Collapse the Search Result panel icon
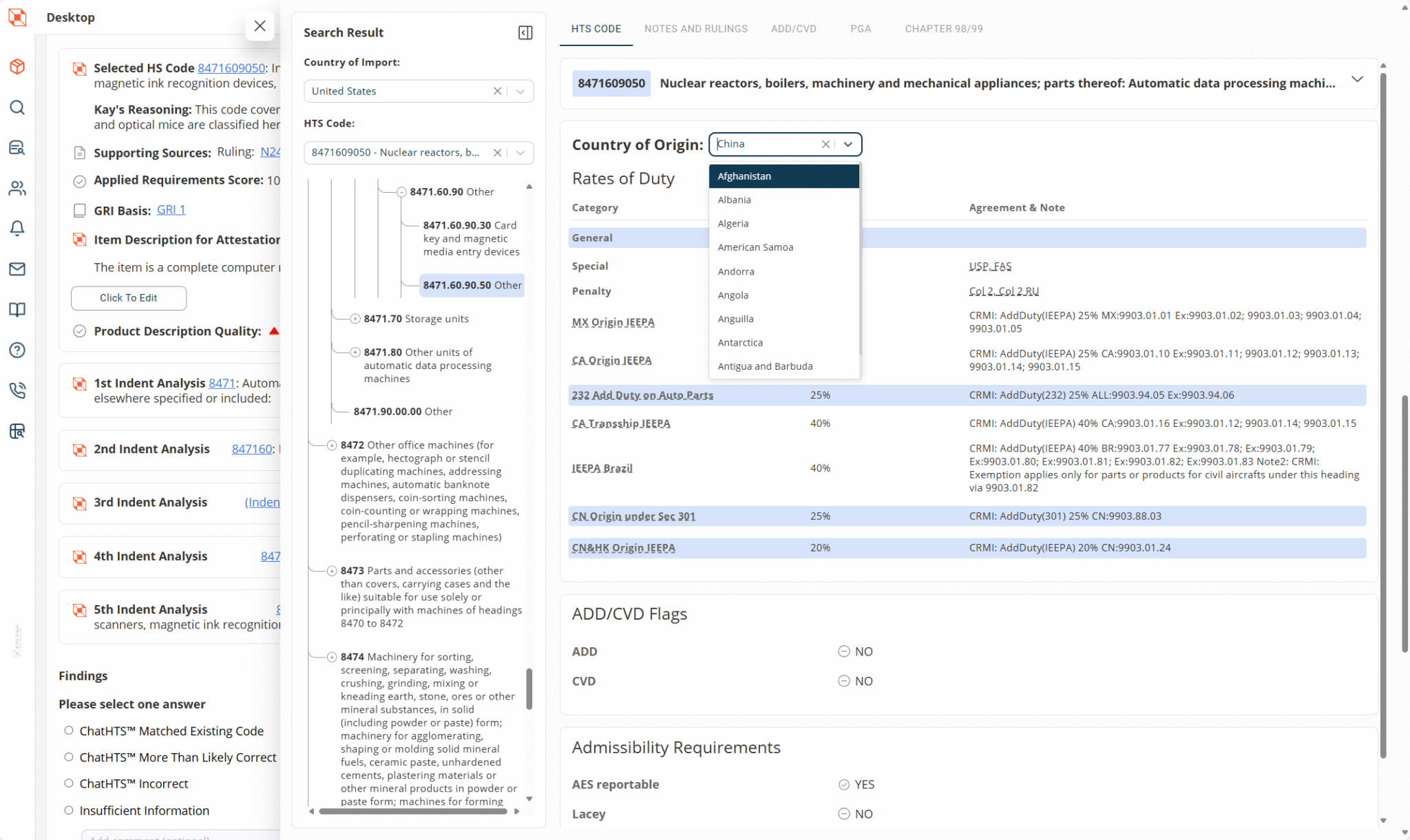 point(525,33)
